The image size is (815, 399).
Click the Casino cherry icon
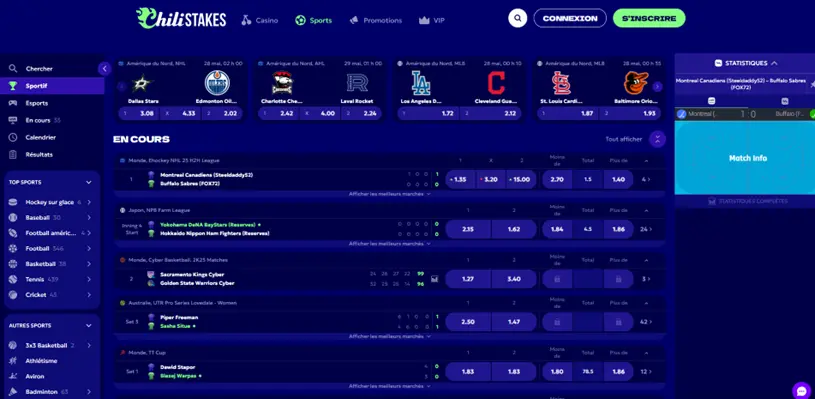click(246, 20)
